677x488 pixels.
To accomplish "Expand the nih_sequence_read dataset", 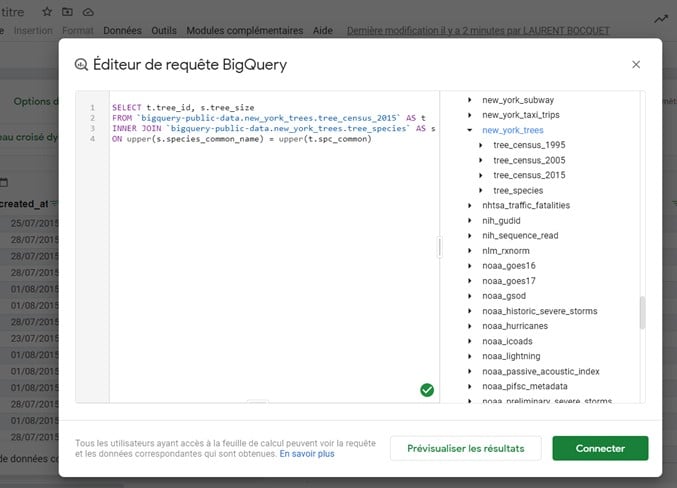I will (470, 236).
